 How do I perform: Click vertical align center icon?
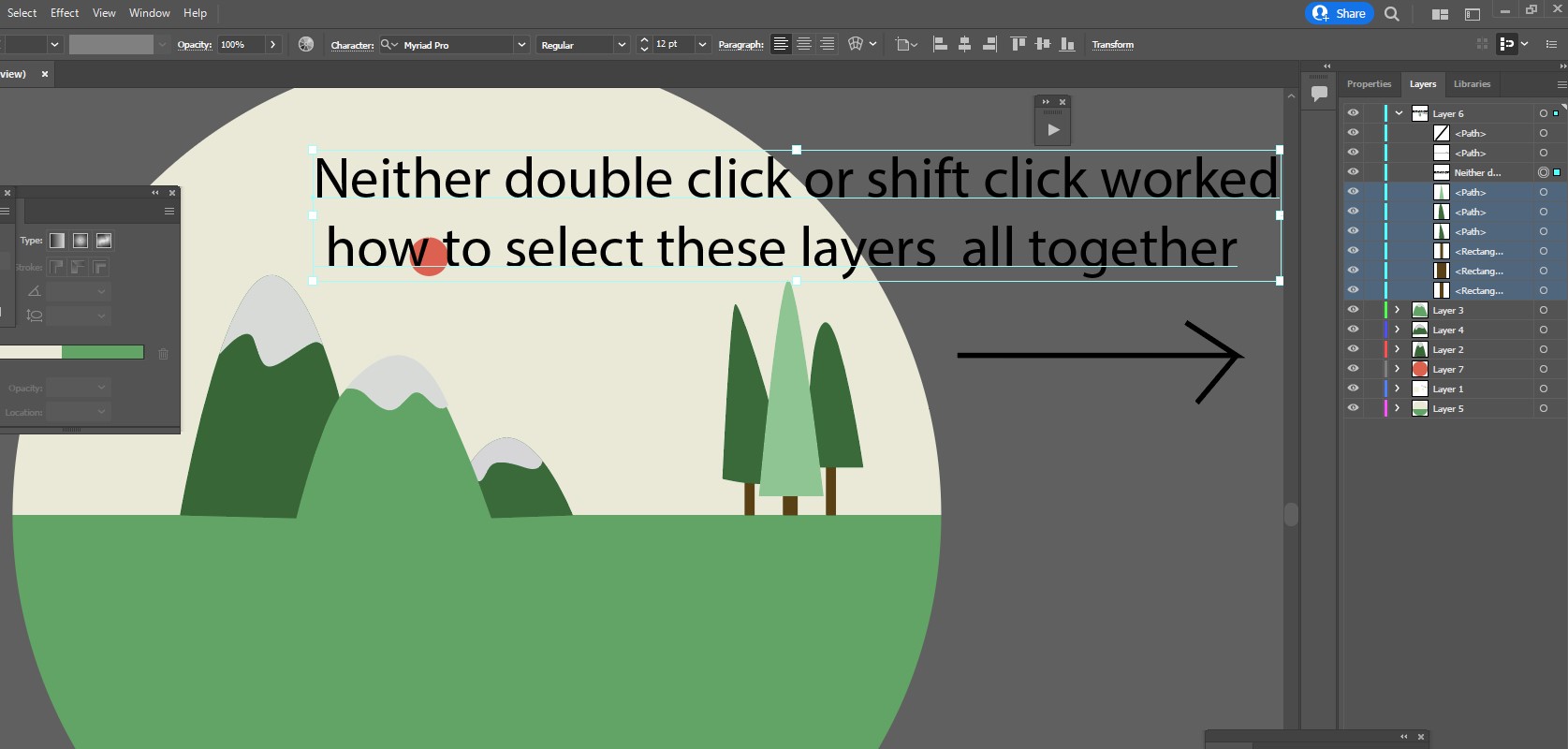pos(1043,44)
